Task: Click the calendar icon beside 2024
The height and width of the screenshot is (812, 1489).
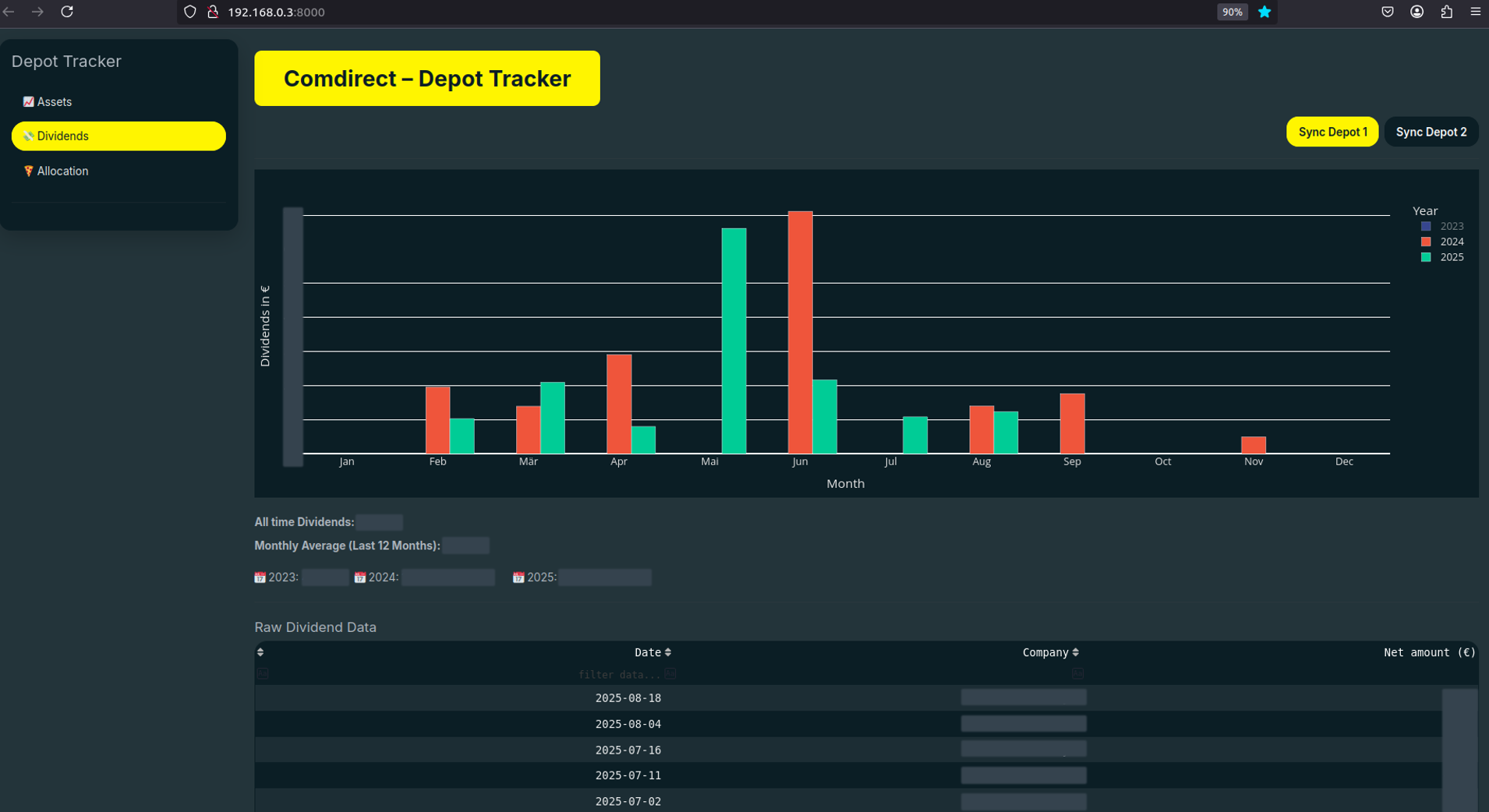Action: click(x=359, y=577)
